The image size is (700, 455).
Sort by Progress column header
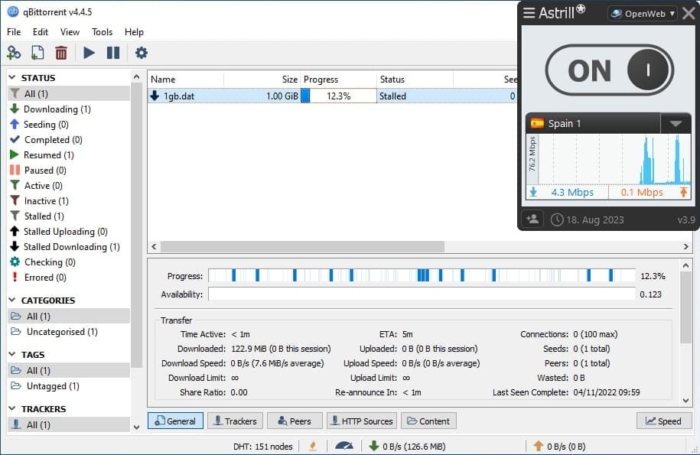click(339, 79)
